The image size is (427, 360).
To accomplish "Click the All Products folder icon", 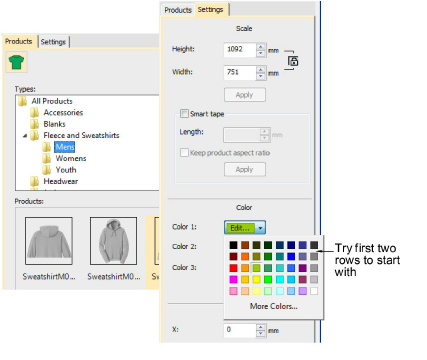I will pyautogui.click(x=23, y=101).
